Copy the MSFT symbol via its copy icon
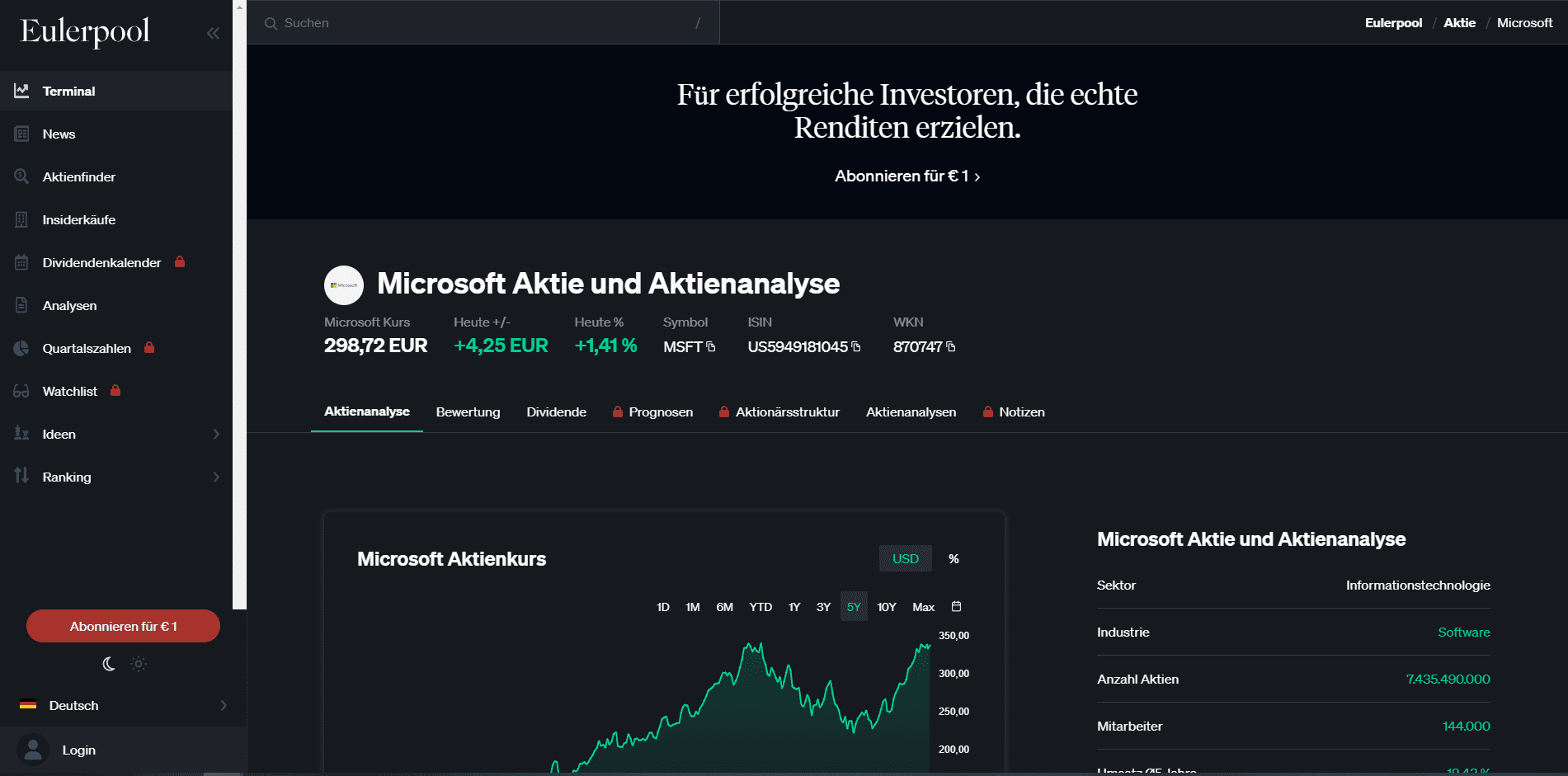 711,347
